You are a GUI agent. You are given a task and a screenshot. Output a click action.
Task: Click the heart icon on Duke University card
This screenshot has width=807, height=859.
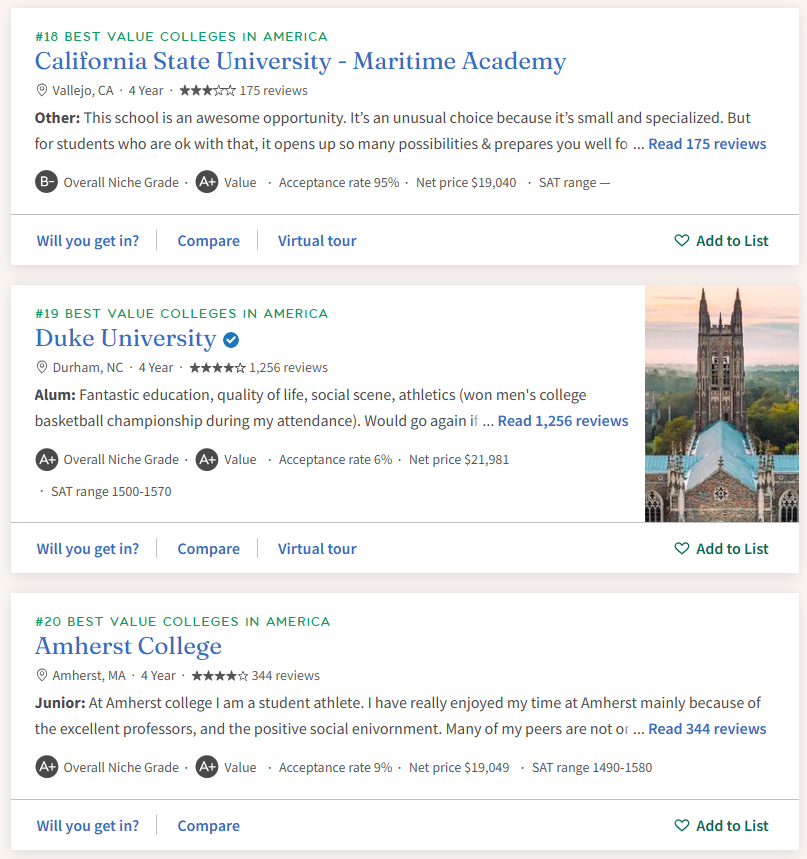682,549
